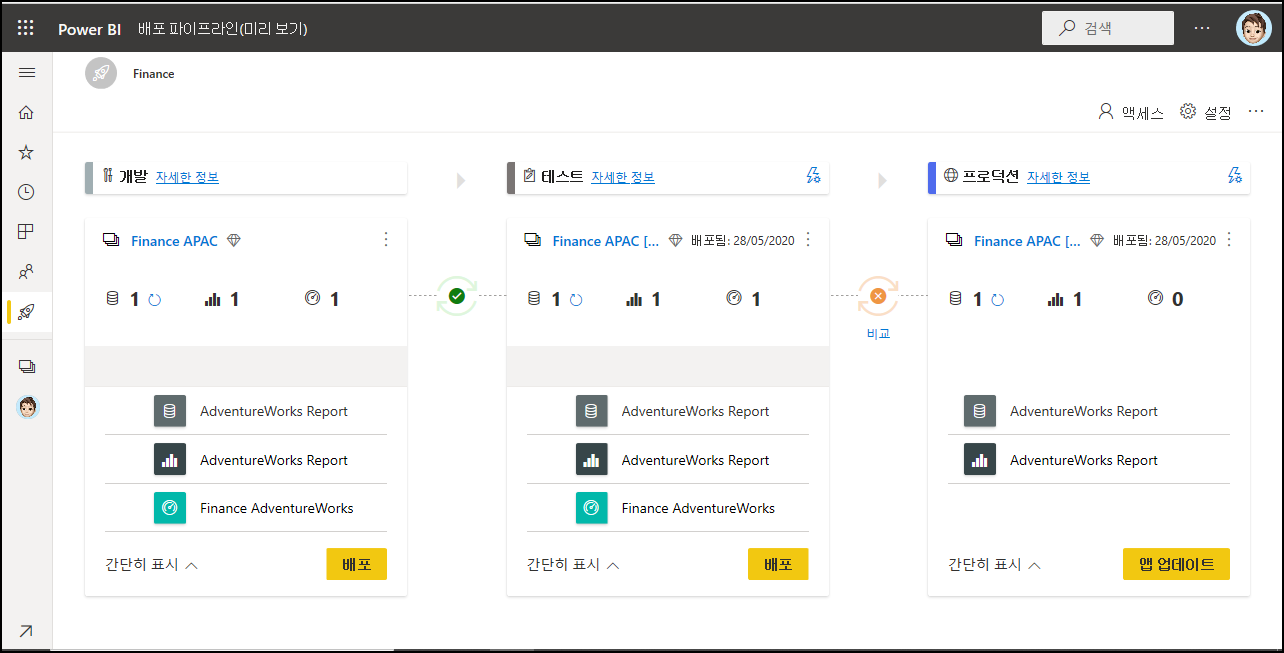1284x653 pixels.
Task: Open Apps icon in sidebar
Action: pos(27,232)
